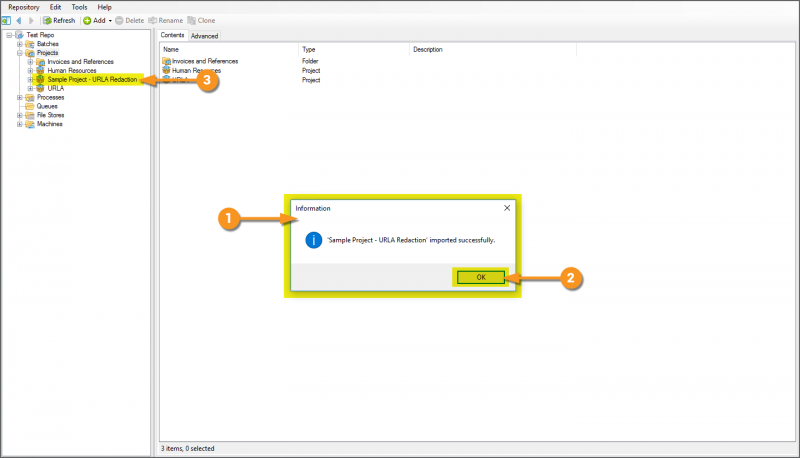
Task: Select Human Resources in the tree
Action: pos(72,71)
